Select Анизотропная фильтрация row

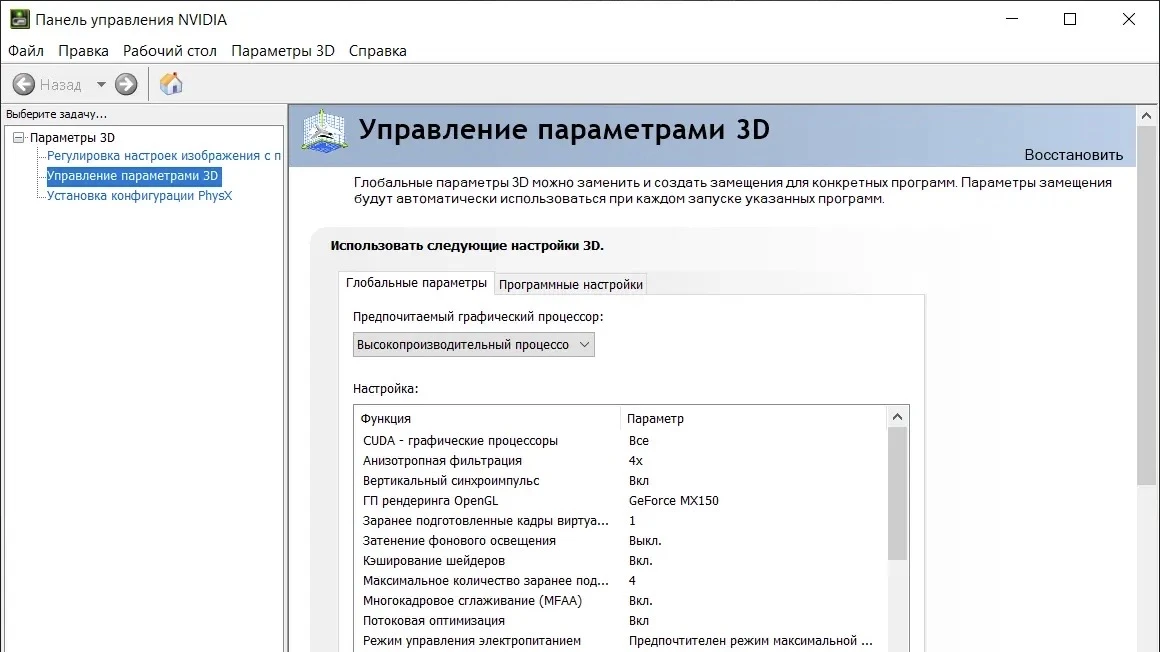pyautogui.click(x=620, y=460)
